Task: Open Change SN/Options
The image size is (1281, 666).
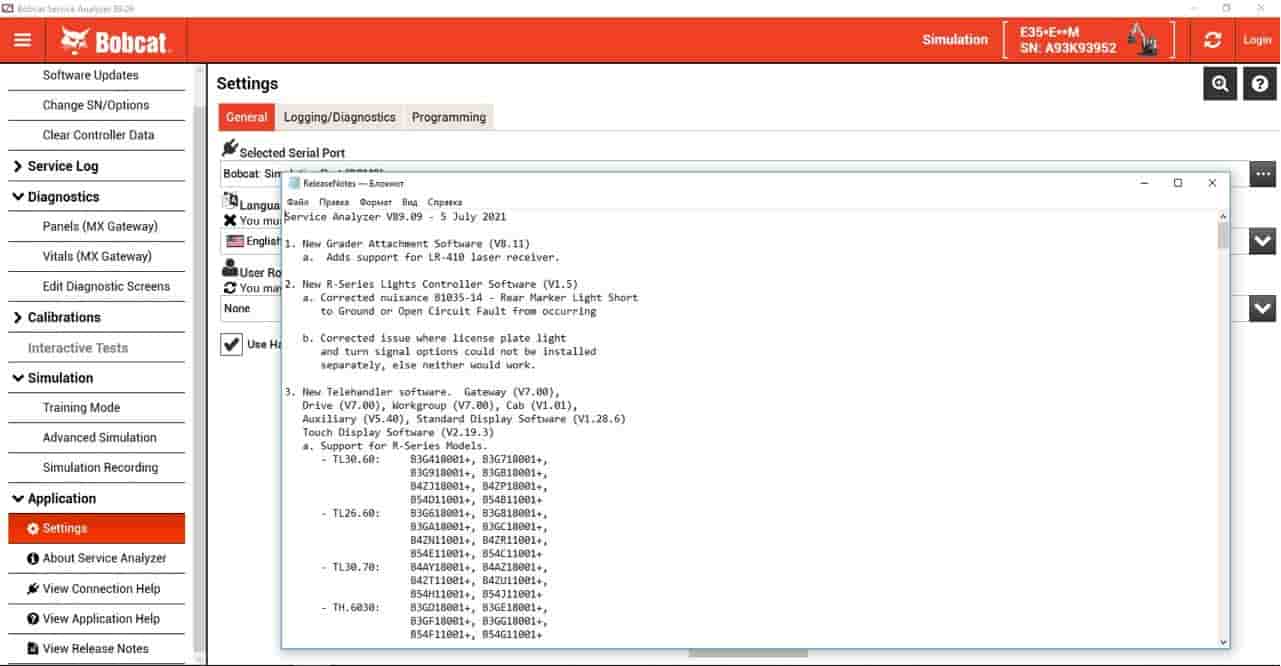Action: click(x=97, y=105)
